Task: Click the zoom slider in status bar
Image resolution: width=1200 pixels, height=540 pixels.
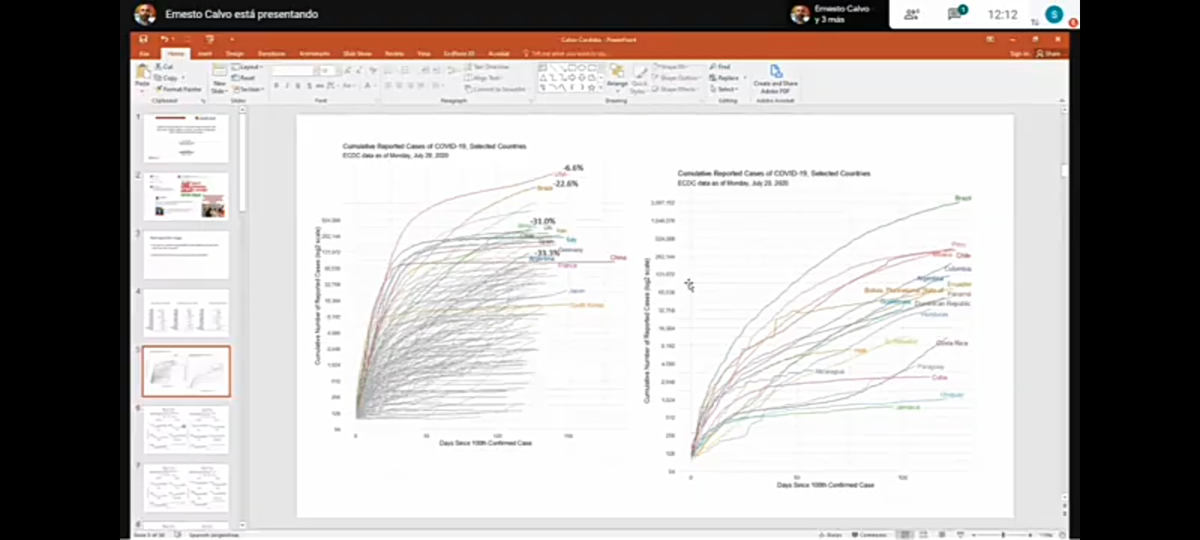Action: pos(1003,535)
